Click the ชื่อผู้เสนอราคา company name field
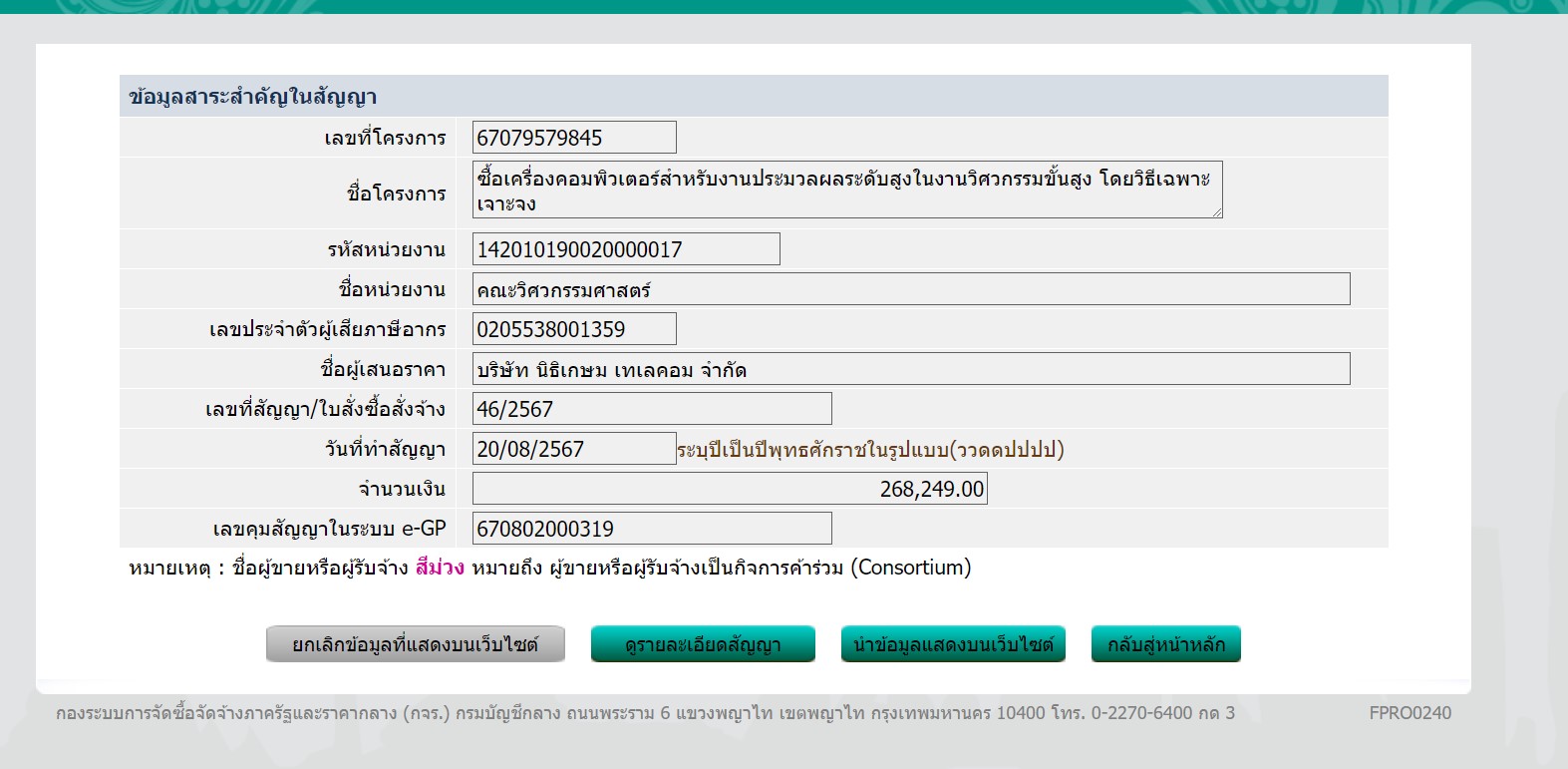 point(910,369)
